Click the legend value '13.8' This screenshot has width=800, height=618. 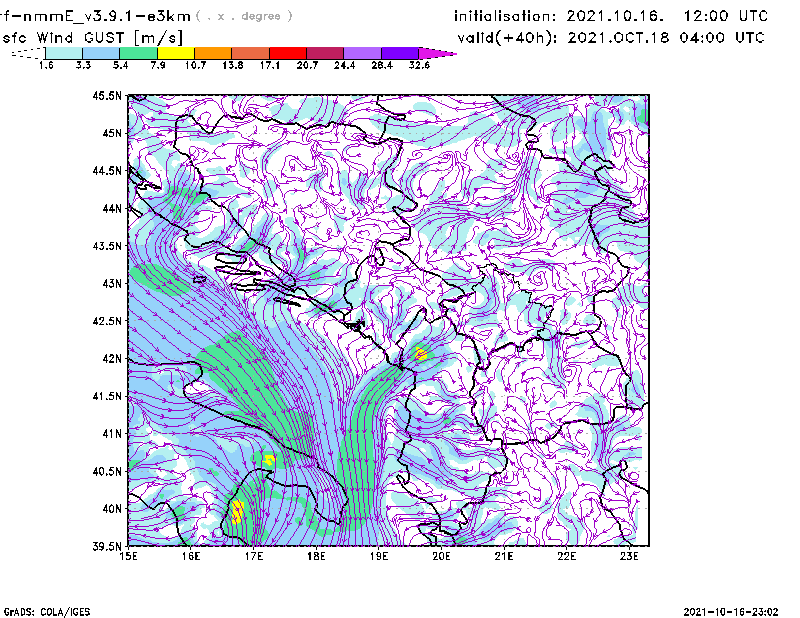(x=233, y=65)
